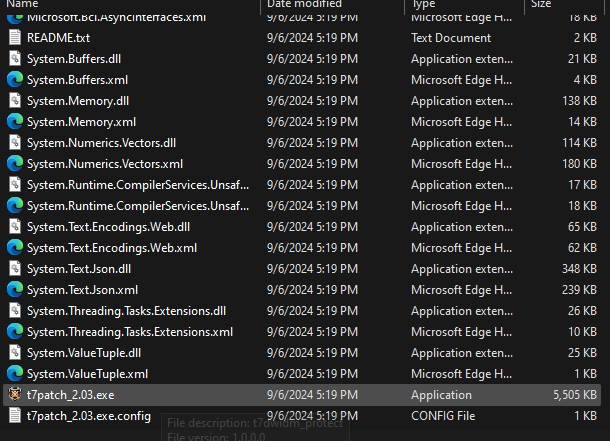The image size is (610, 441).
Task: Sort files by the Size column header
Action: (x=541, y=5)
